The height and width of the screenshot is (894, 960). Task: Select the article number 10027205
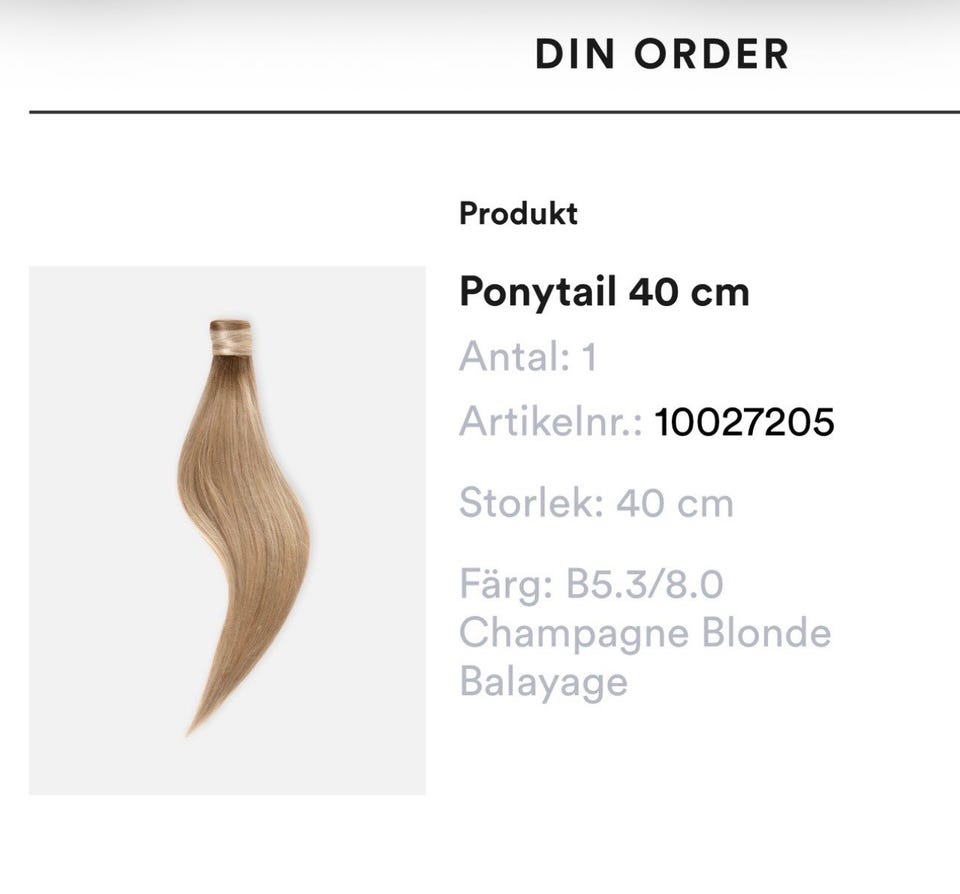tap(744, 422)
